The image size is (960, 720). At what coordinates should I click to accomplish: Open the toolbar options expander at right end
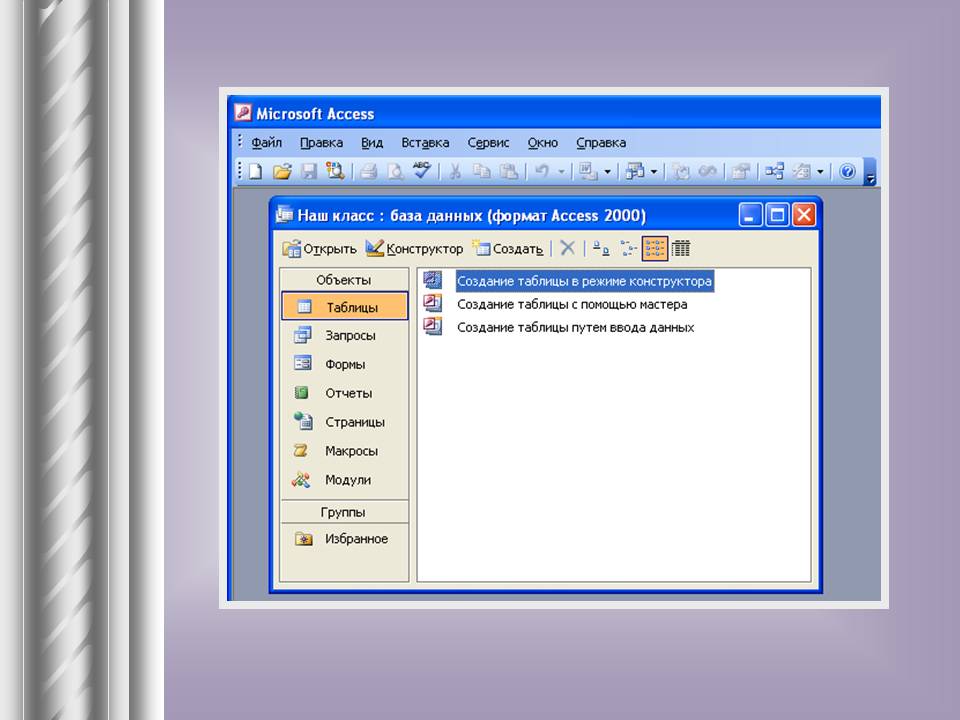pyautogui.click(x=870, y=176)
